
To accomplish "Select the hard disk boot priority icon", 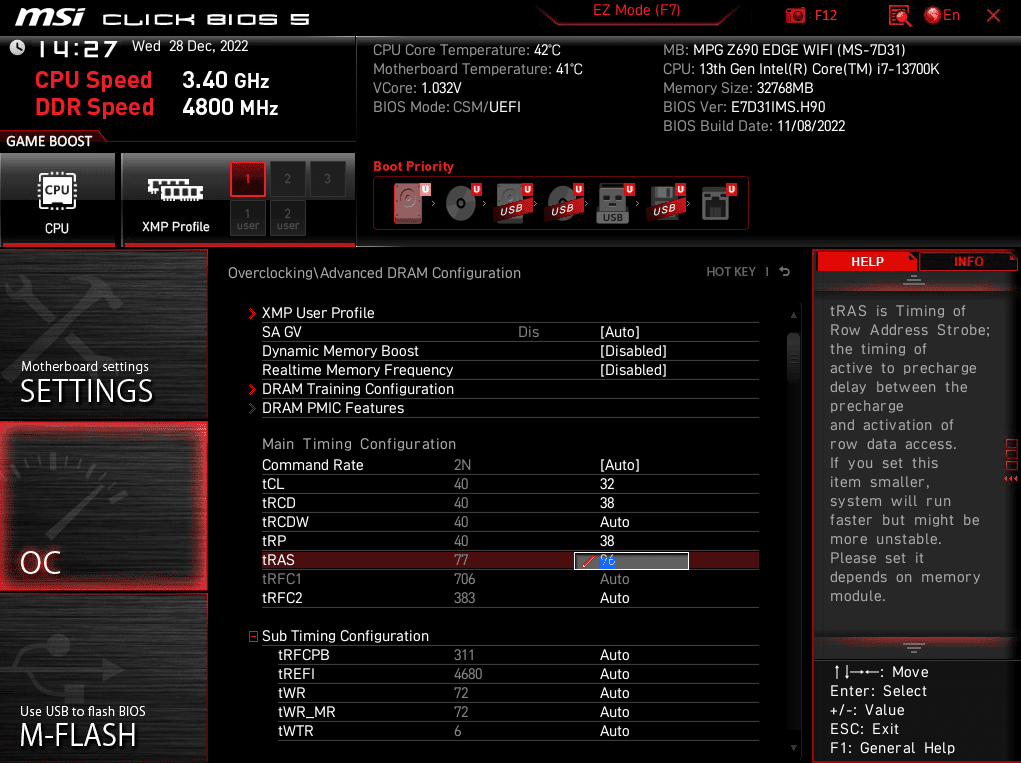I will (x=408, y=203).
